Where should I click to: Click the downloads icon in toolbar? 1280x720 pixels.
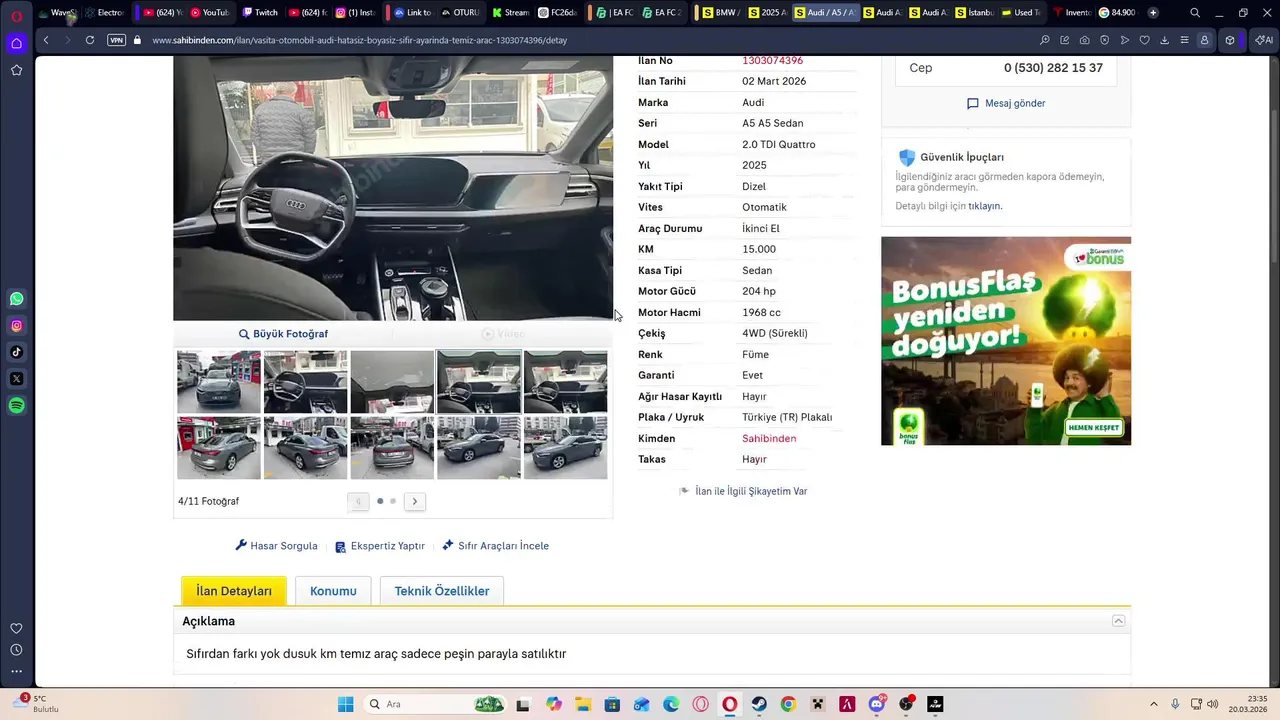(x=1164, y=40)
